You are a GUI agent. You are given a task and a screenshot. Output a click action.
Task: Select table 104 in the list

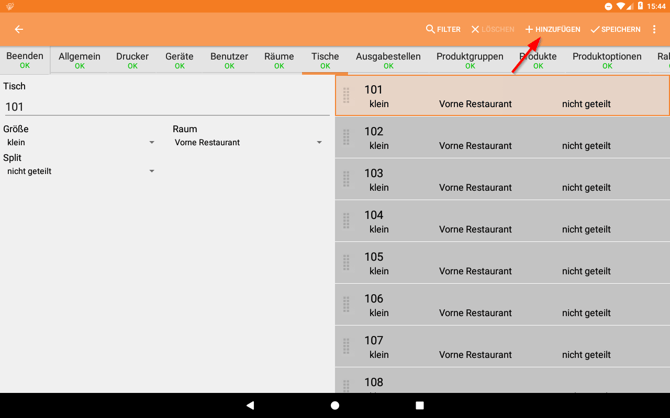click(502, 222)
